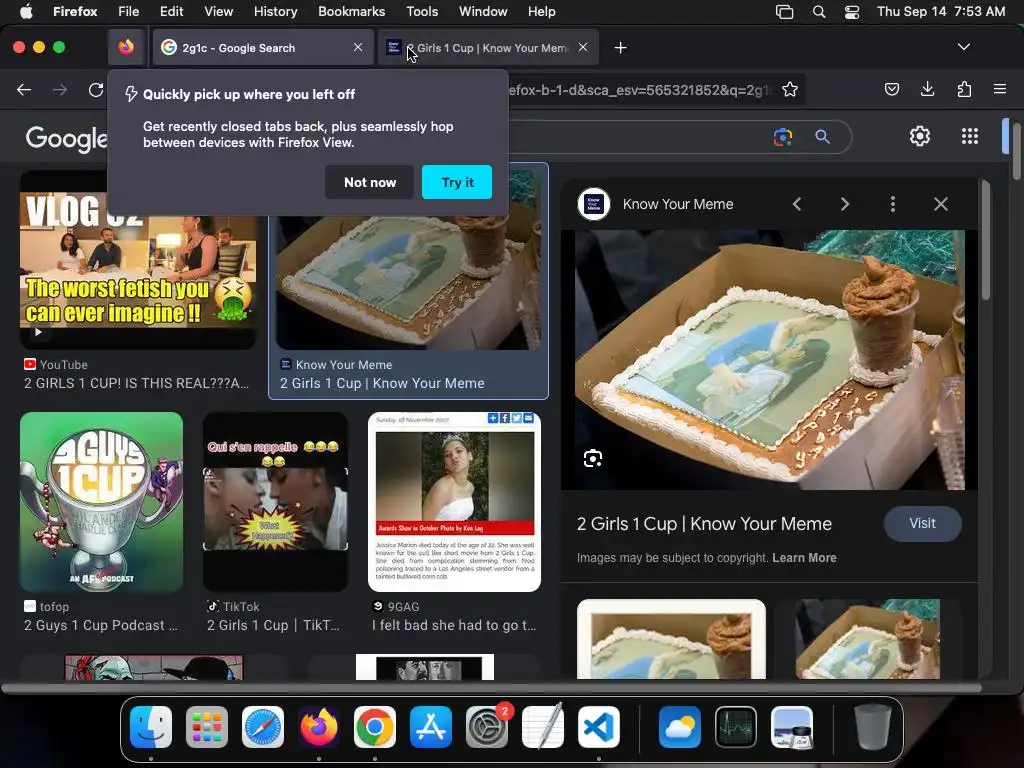Open System Settings from the Dock
Viewport: 1024px width, 768px height.
pyautogui.click(x=487, y=727)
